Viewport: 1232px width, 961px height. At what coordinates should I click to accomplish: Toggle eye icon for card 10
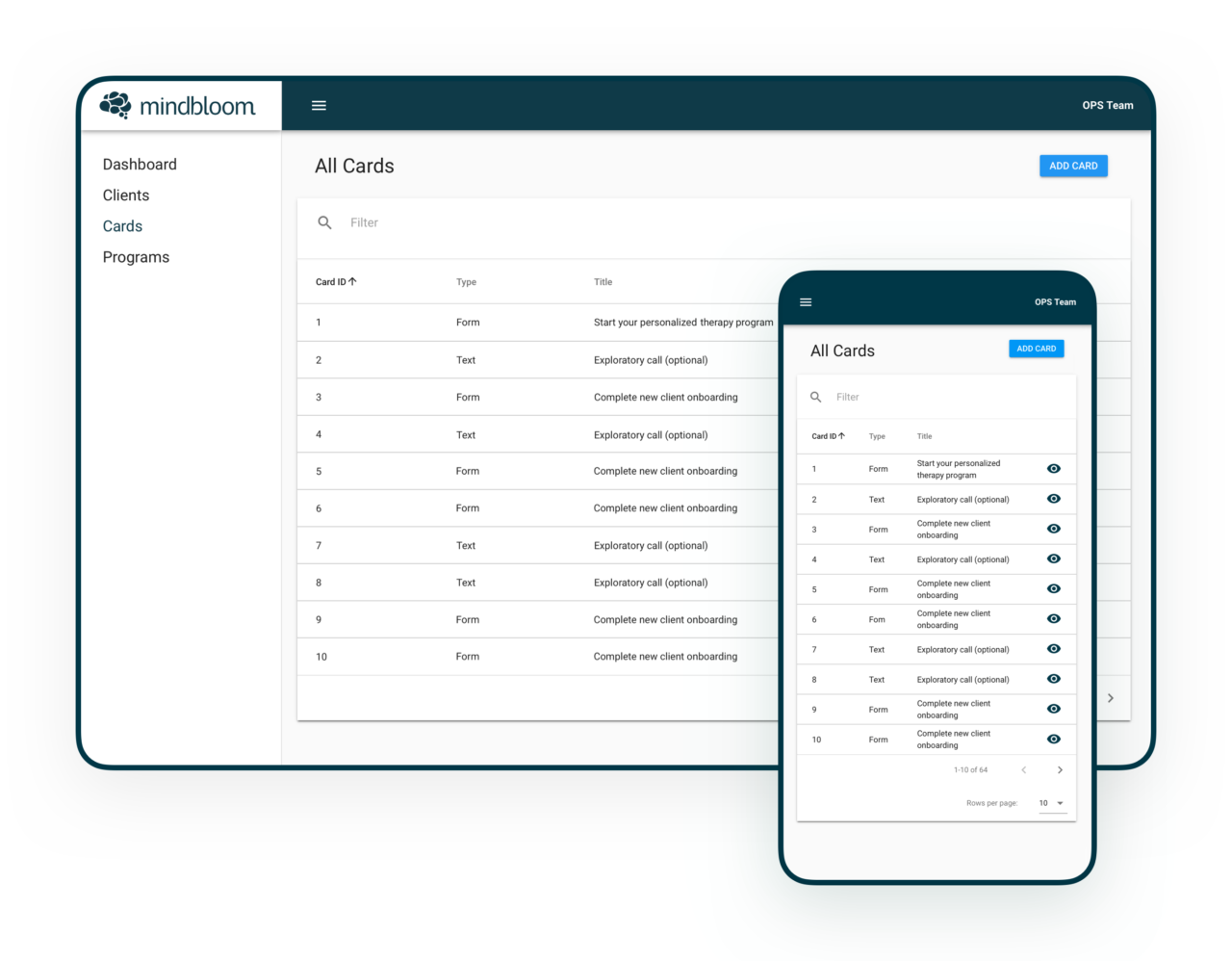click(1054, 740)
